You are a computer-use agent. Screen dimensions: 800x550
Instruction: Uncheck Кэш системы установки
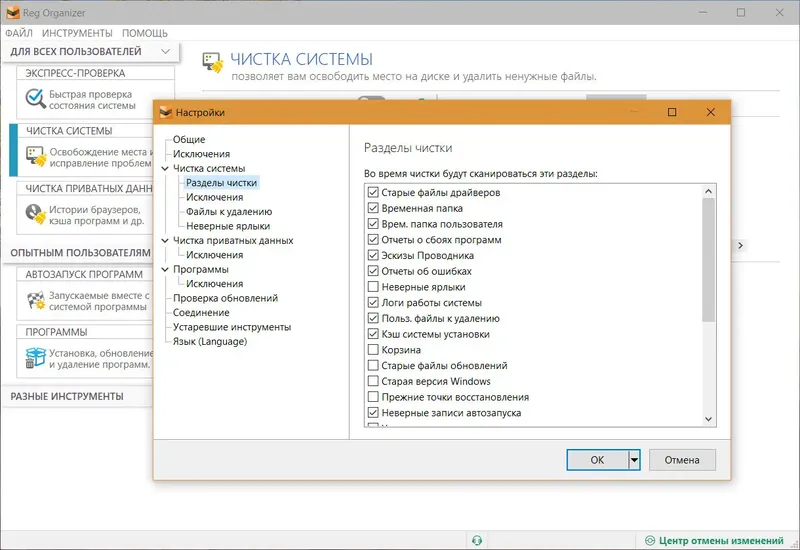373,334
